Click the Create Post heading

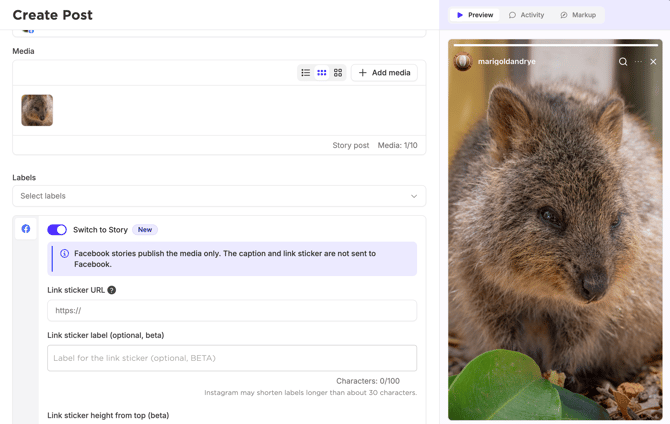(x=53, y=15)
